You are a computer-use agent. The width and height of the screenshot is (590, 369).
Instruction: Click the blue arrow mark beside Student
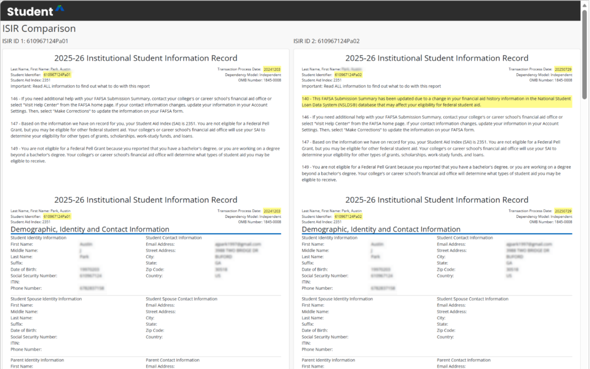[60, 8]
